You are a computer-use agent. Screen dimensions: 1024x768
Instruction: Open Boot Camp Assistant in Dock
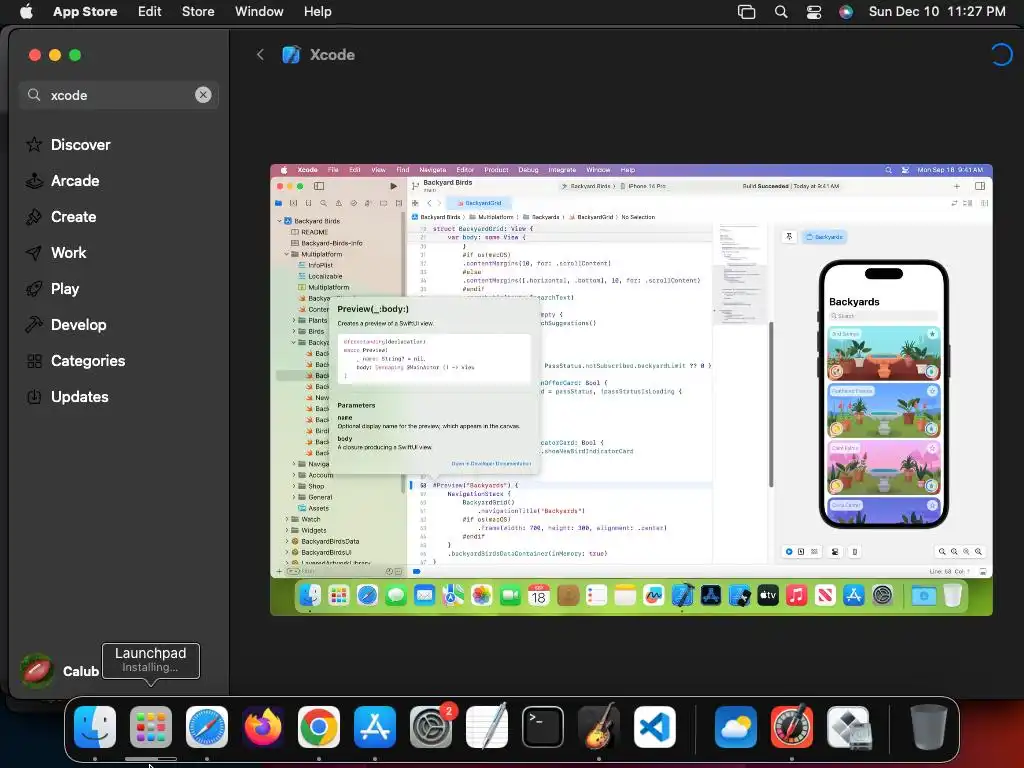pyautogui.click(x=848, y=727)
